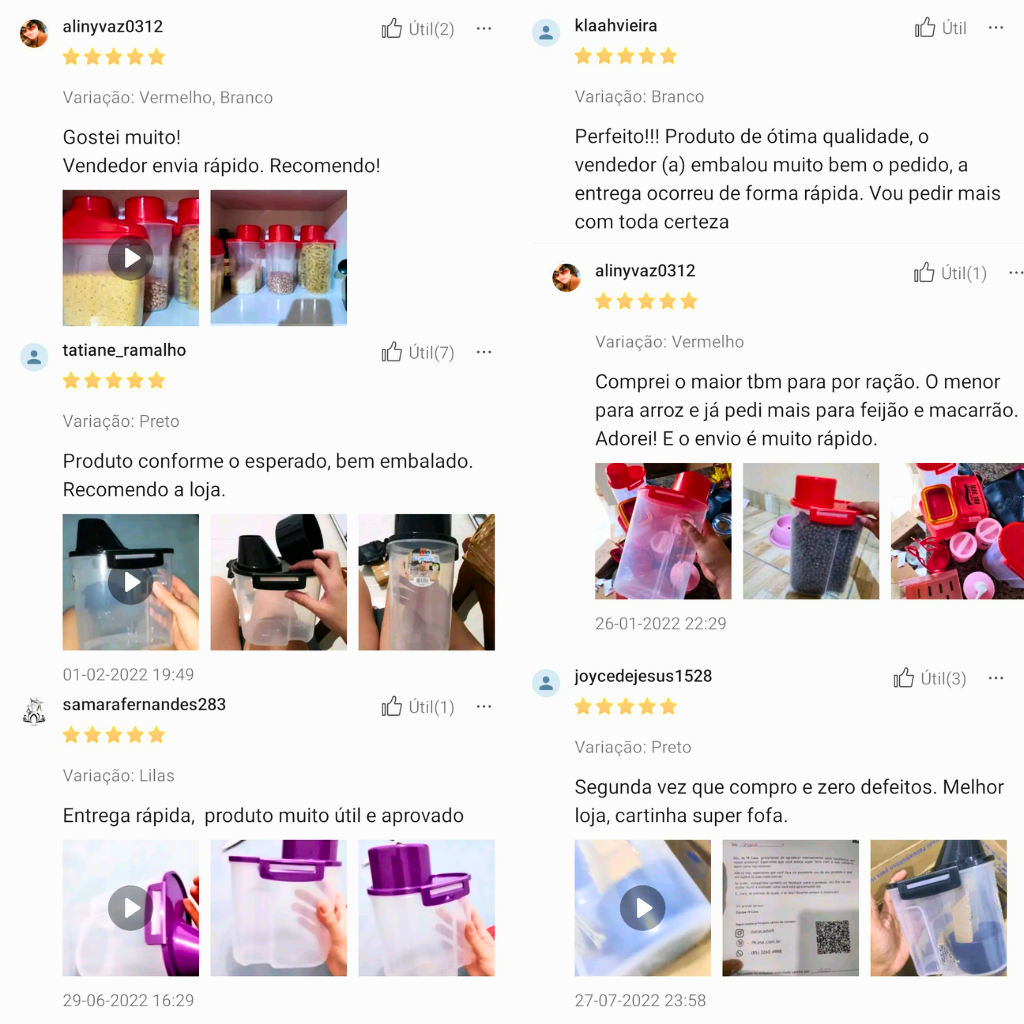Like alinyvaz0312's Útil(2) review
1024x1024 pixels.
(417, 29)
